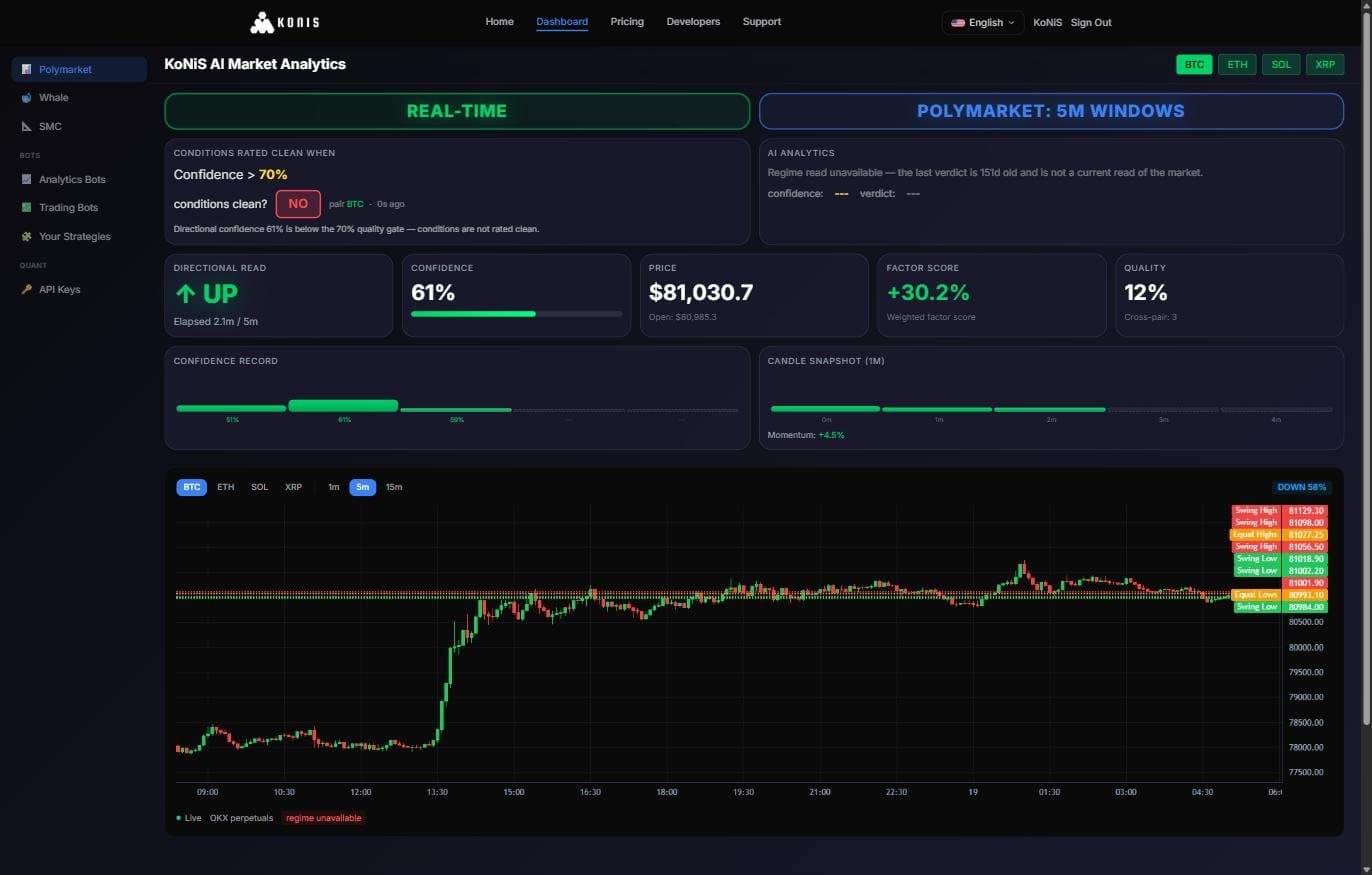1372x875 pixels.
Task: Select ETH in the top-right pair buttons
Action: [1237, 64]
